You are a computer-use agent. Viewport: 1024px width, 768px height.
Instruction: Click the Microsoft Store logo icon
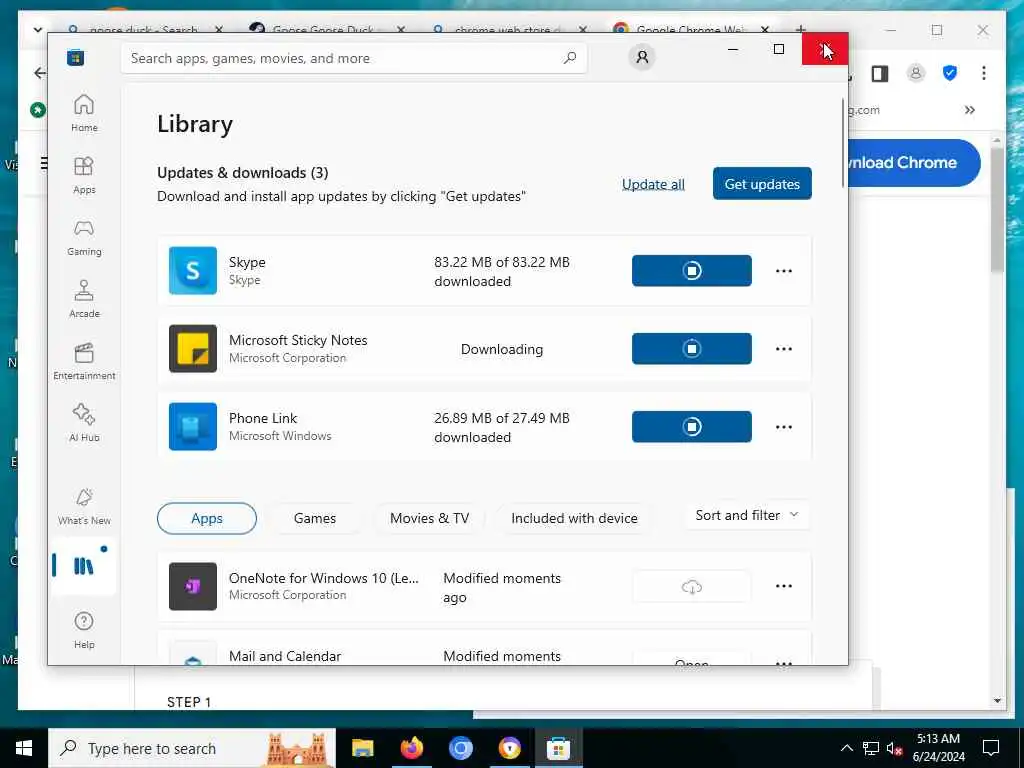(x=75, y=57)
